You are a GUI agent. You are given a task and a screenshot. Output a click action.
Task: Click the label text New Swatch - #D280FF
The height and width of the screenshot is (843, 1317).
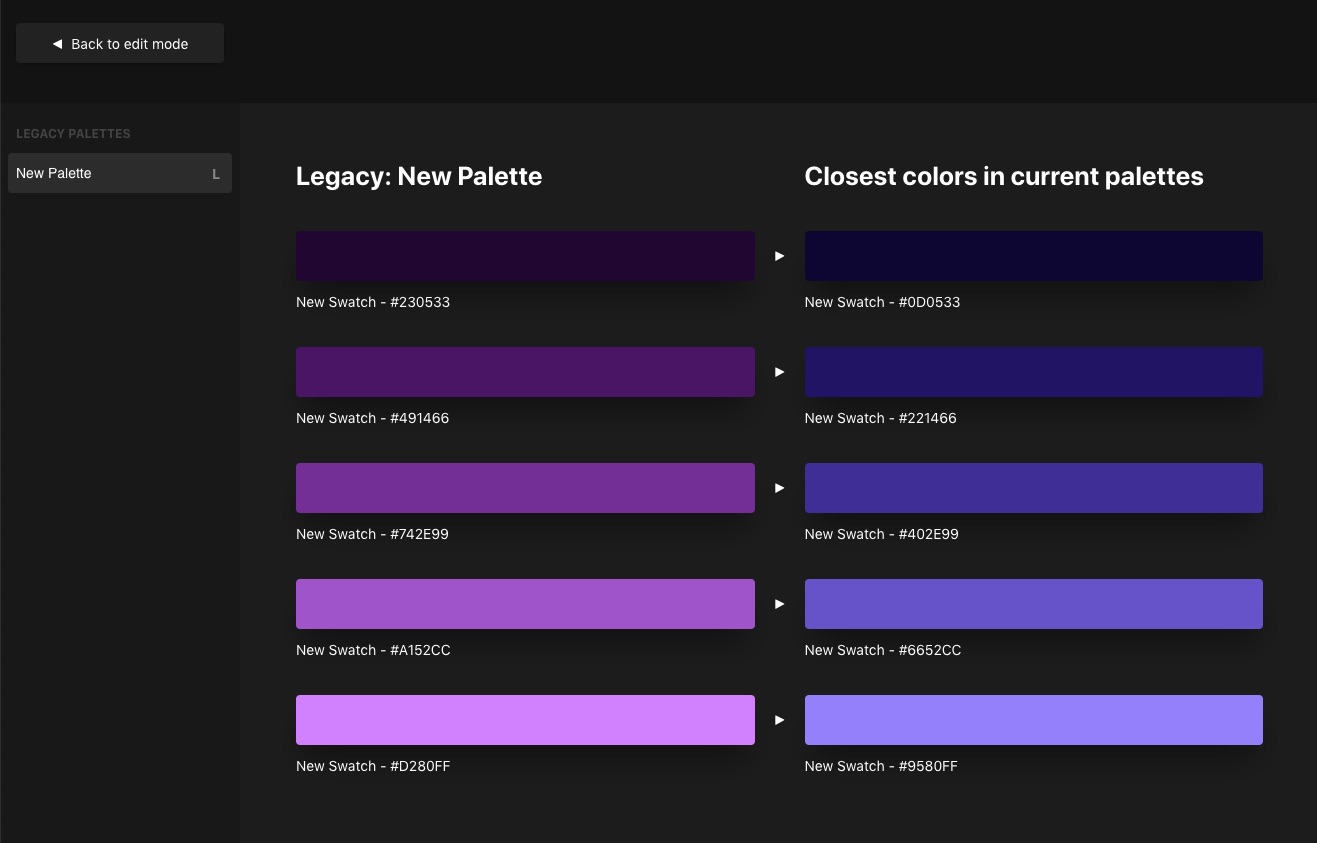(x=373, y=766)
